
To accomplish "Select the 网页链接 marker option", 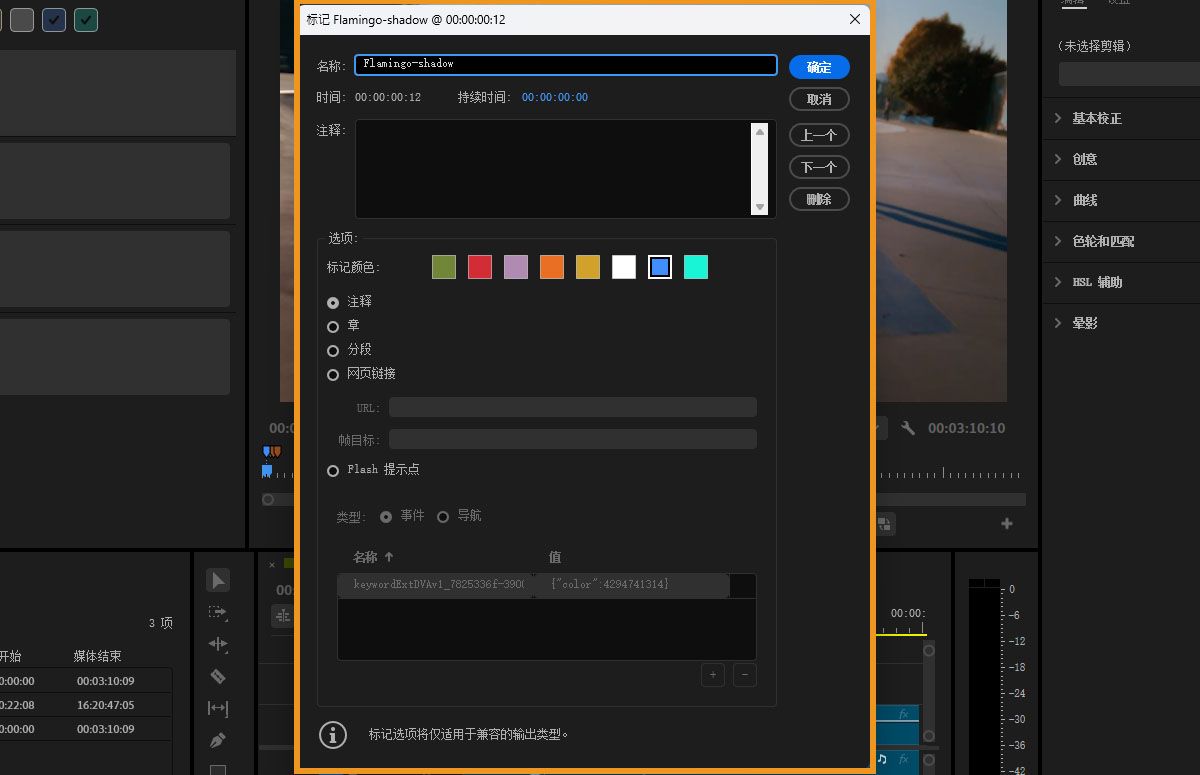I will [x=333, y=374].
